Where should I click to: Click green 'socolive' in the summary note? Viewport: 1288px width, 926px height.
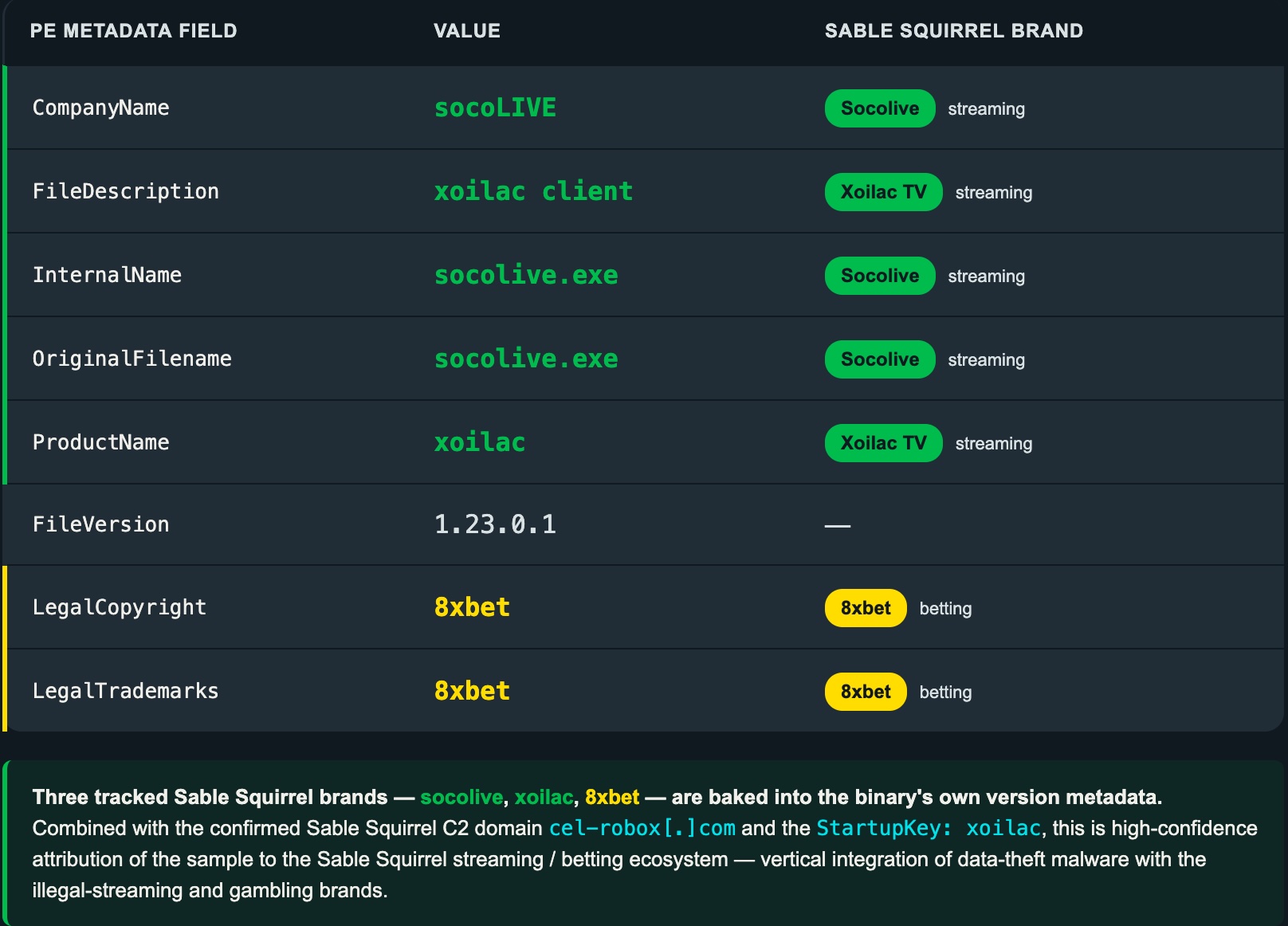coord(461,797)
